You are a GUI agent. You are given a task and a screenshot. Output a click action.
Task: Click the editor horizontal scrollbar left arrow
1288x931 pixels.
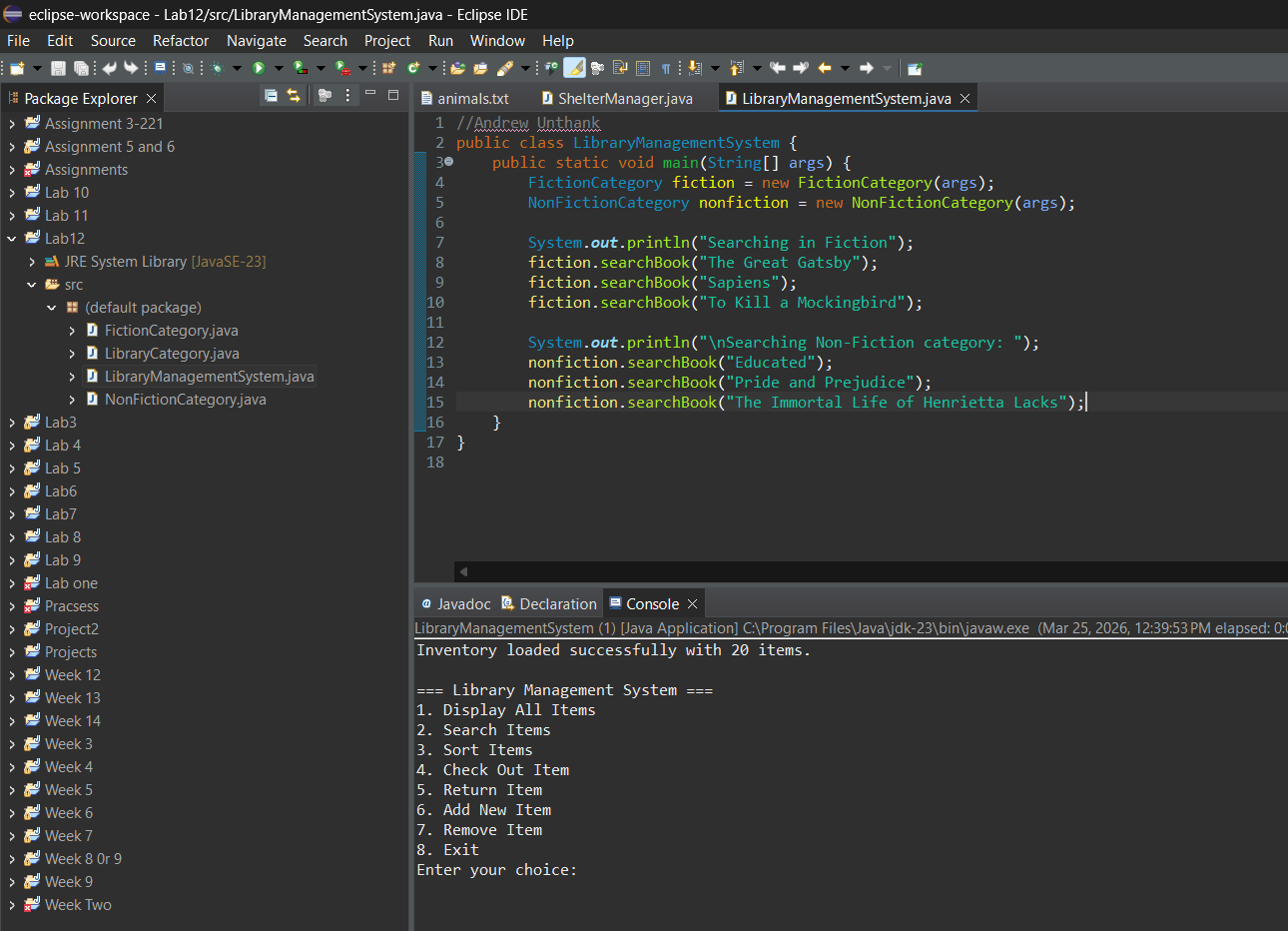point(463,571)
